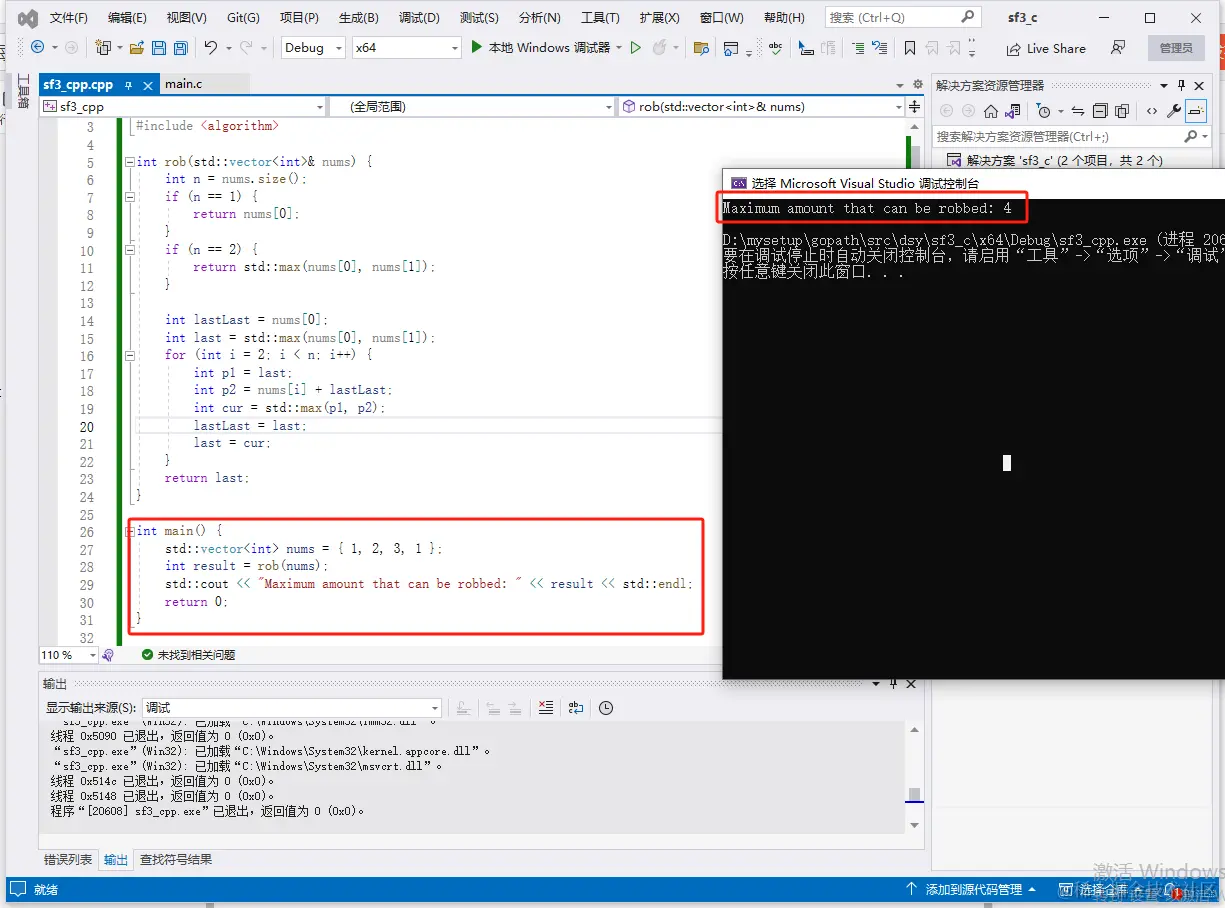Open the new project toolbar icon

[103, 47]
